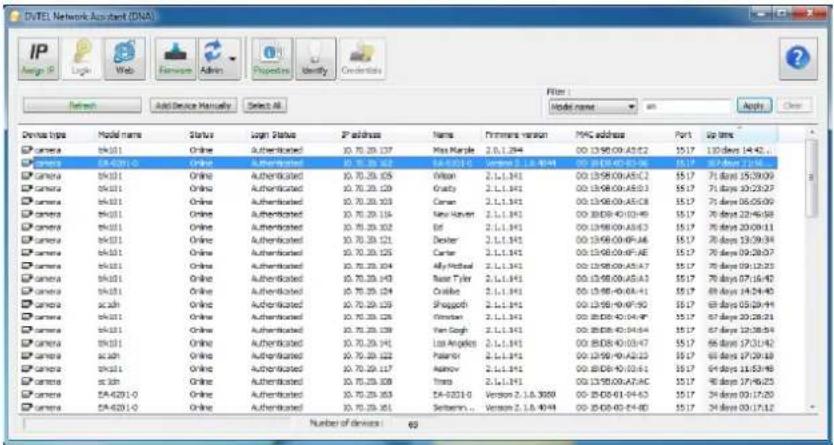Click the '71 days 15:39:09' up time cell

740,175
